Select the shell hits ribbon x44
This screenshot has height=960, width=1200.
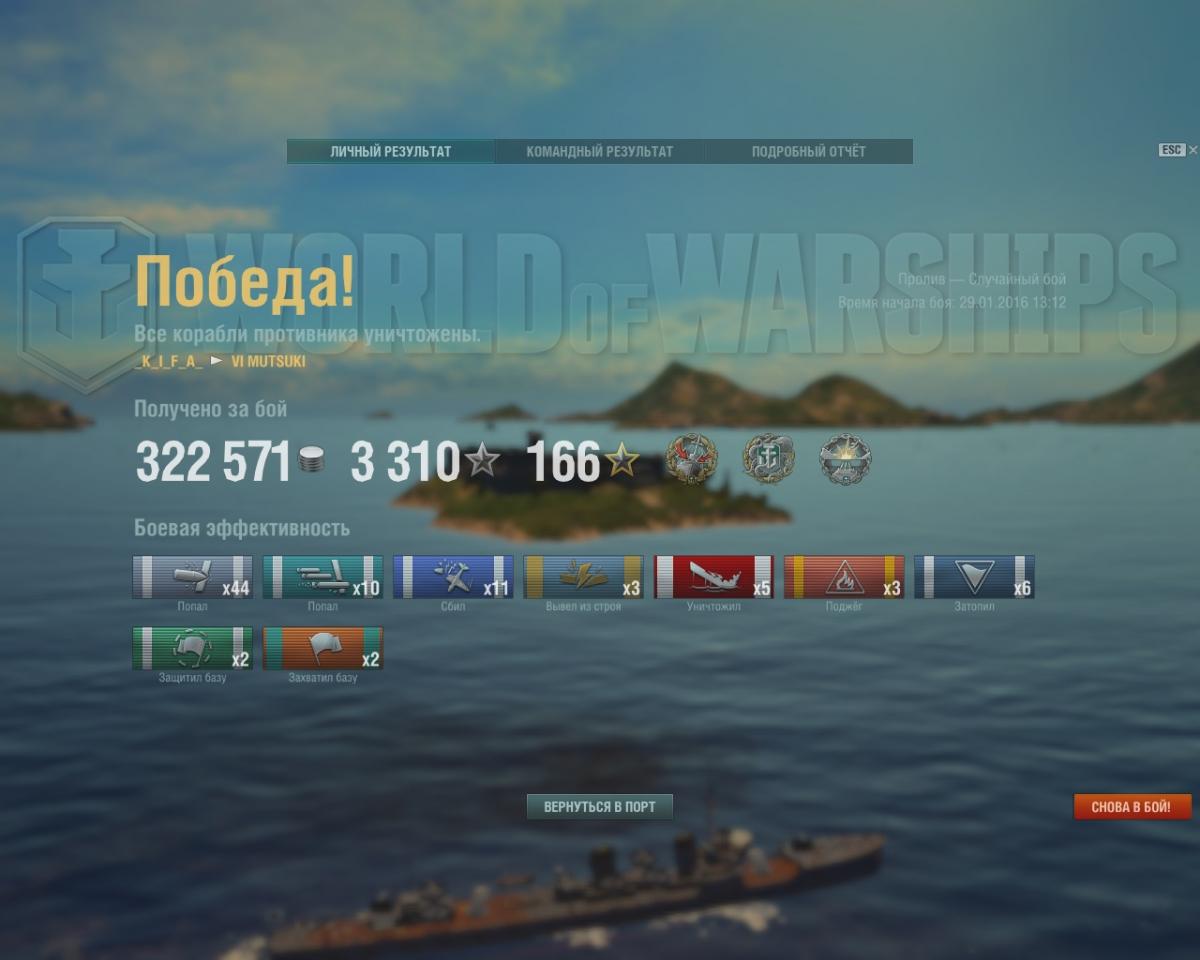click(193, 577)
